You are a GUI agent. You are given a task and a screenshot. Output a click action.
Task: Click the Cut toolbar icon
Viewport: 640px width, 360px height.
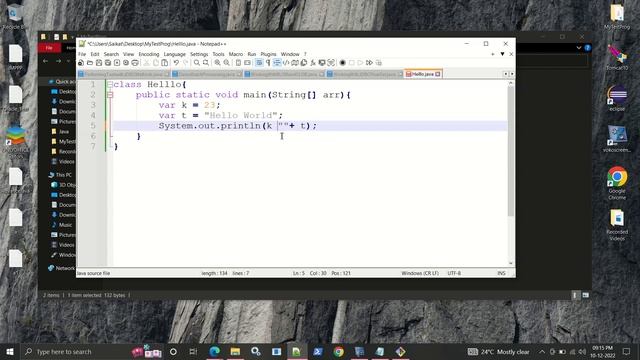[x=146, y=63]
